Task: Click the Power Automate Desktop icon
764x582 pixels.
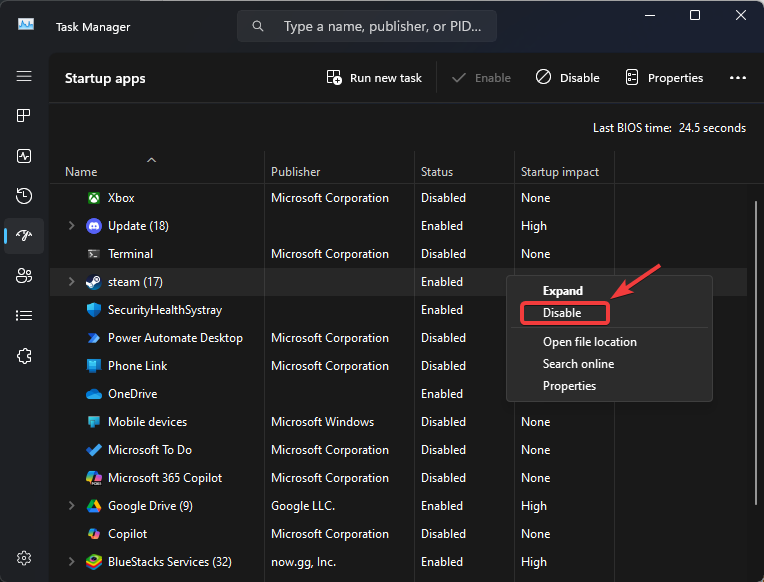Action: coord(94,338)
